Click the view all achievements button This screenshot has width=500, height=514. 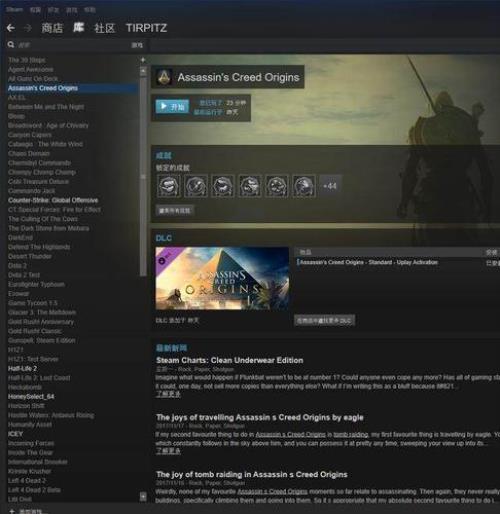point(175,211)
